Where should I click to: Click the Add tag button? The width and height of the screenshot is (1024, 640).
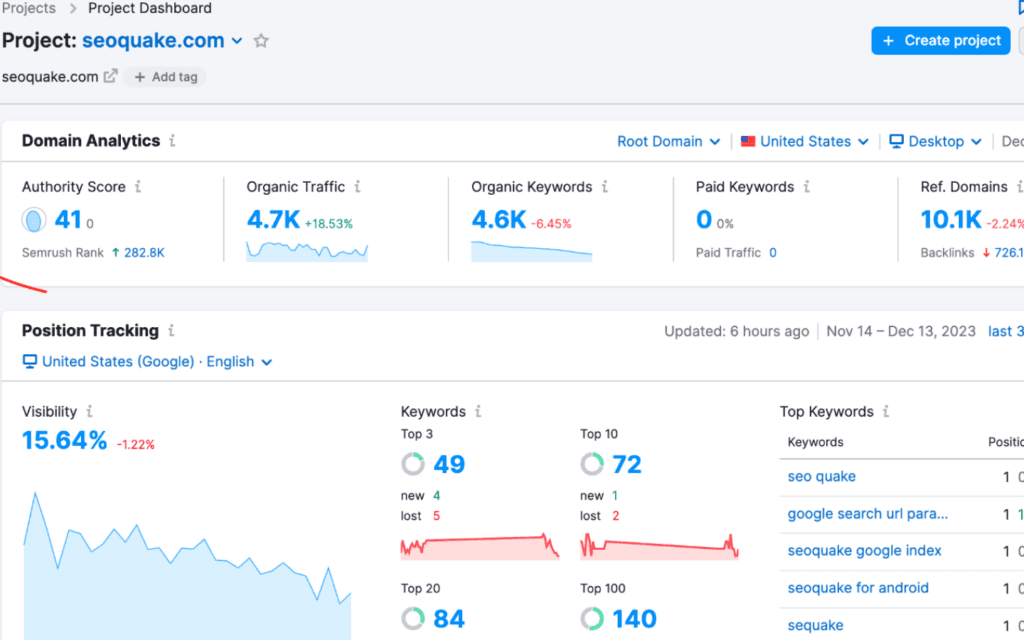165,77
